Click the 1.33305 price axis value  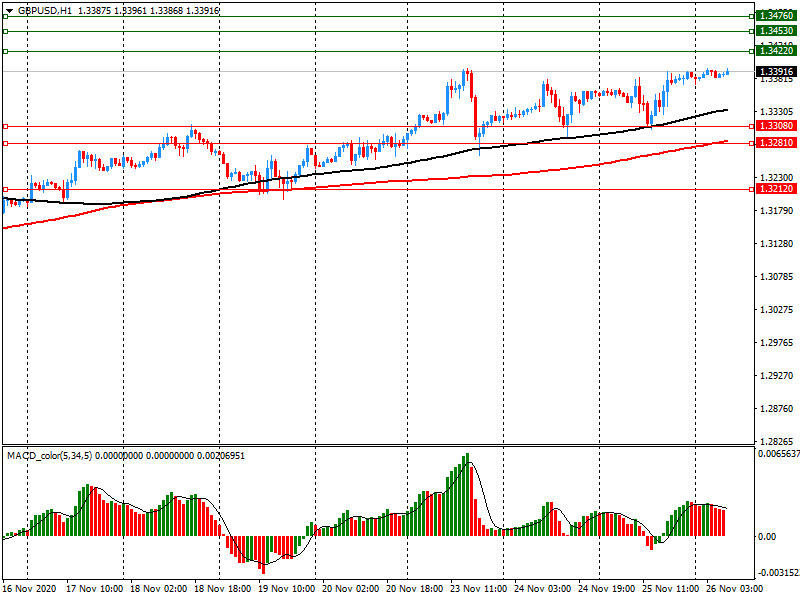(777, 112)
